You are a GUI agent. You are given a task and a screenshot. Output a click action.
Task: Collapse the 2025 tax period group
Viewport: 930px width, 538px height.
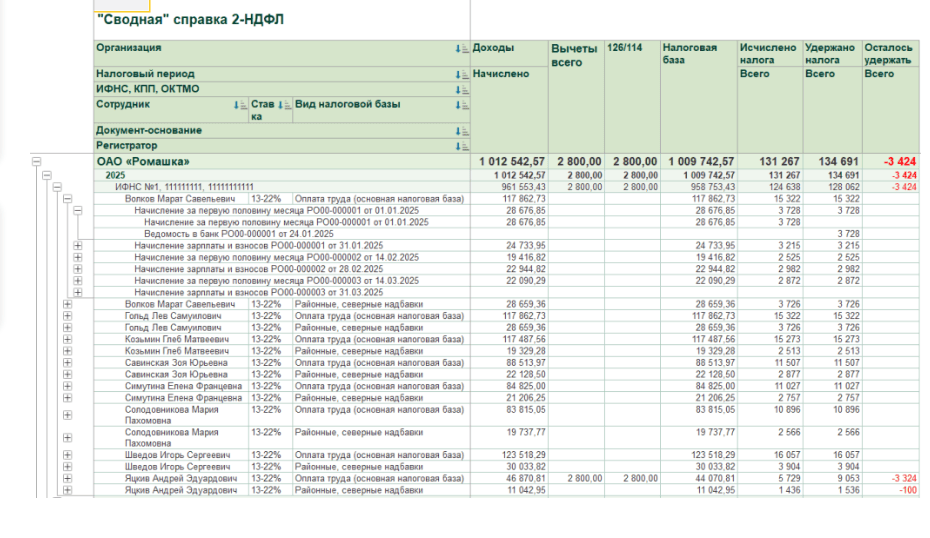[47, 175]
